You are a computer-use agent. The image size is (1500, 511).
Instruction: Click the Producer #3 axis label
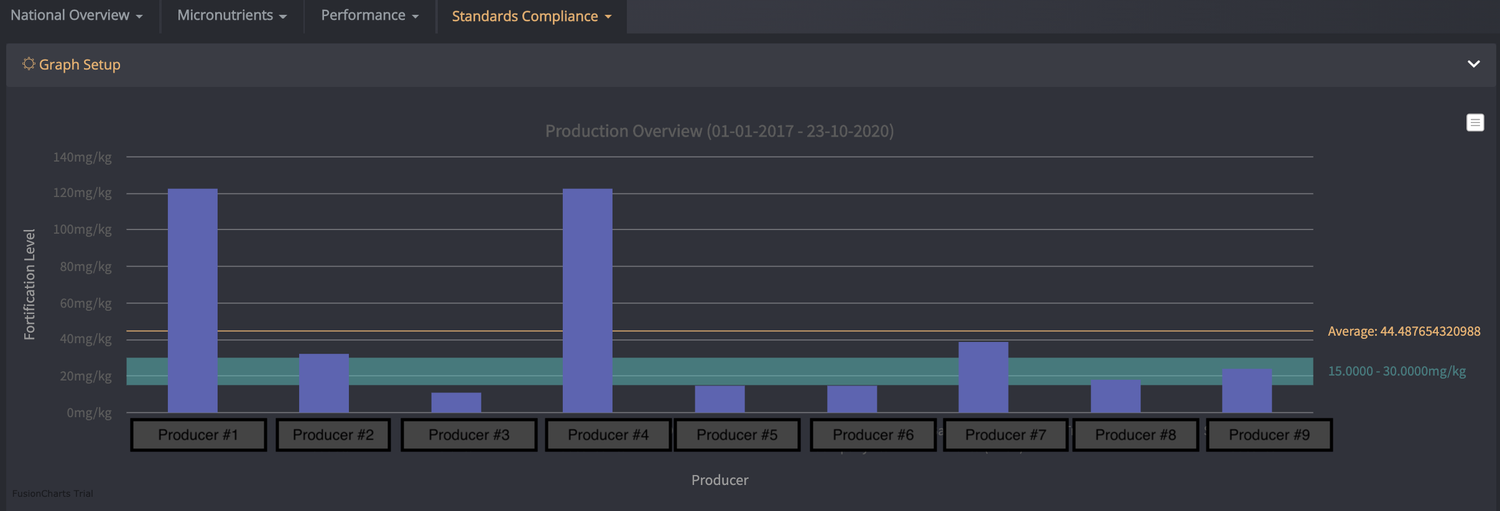click(x=469, y=435)
